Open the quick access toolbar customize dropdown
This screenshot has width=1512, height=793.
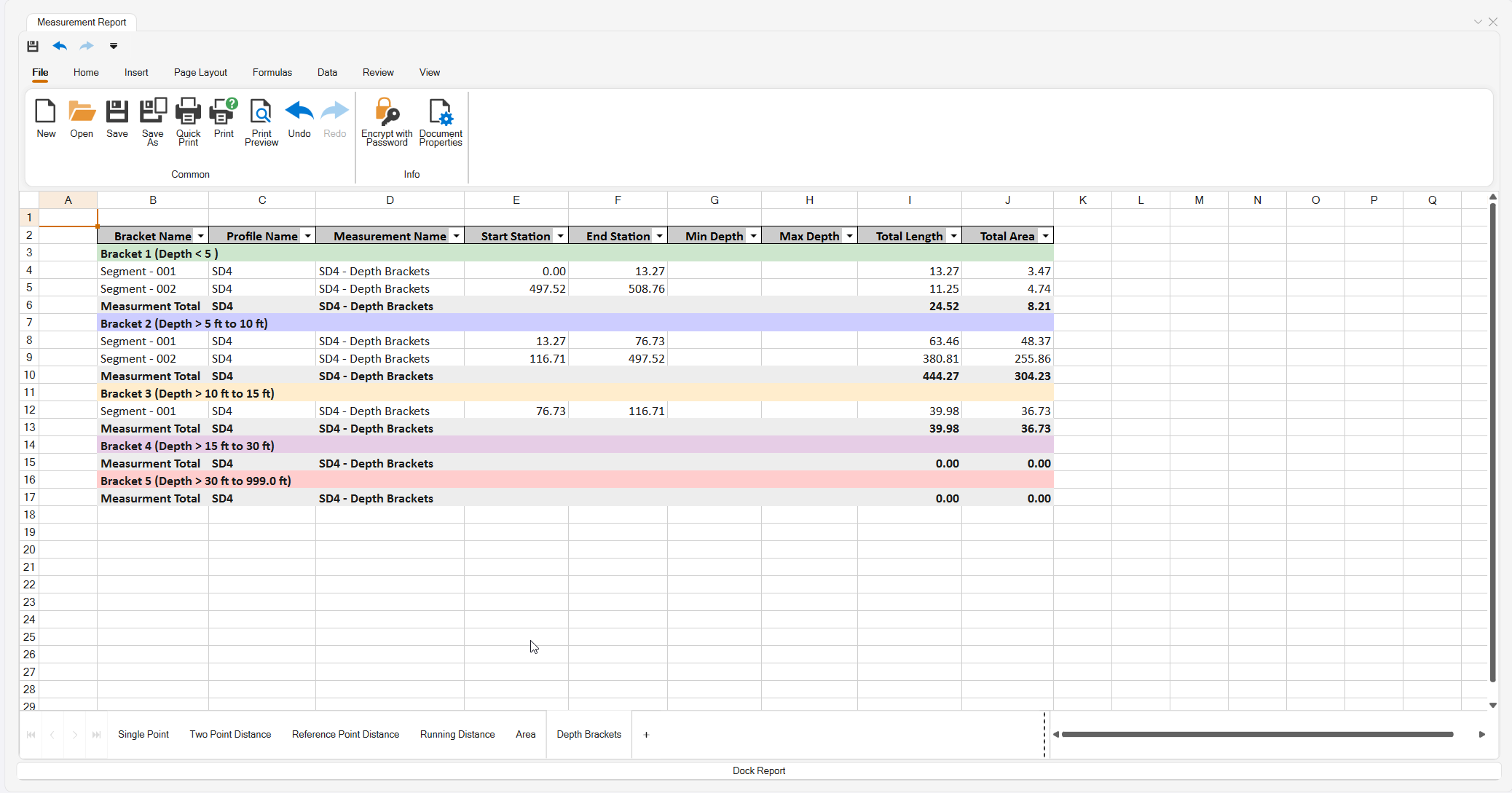(x=114, y=46)
